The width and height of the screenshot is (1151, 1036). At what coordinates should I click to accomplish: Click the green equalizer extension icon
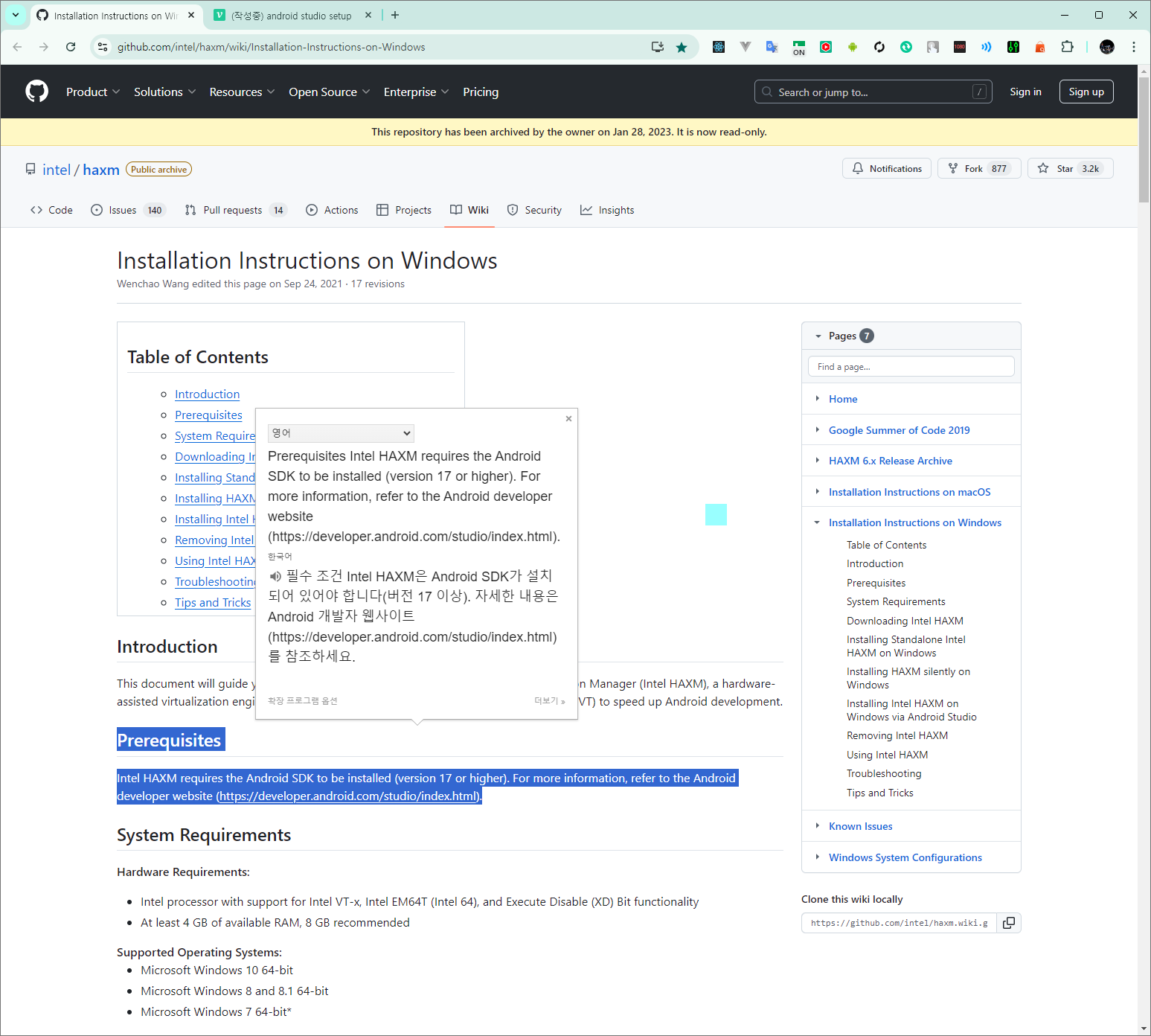tap(1013, 47)
